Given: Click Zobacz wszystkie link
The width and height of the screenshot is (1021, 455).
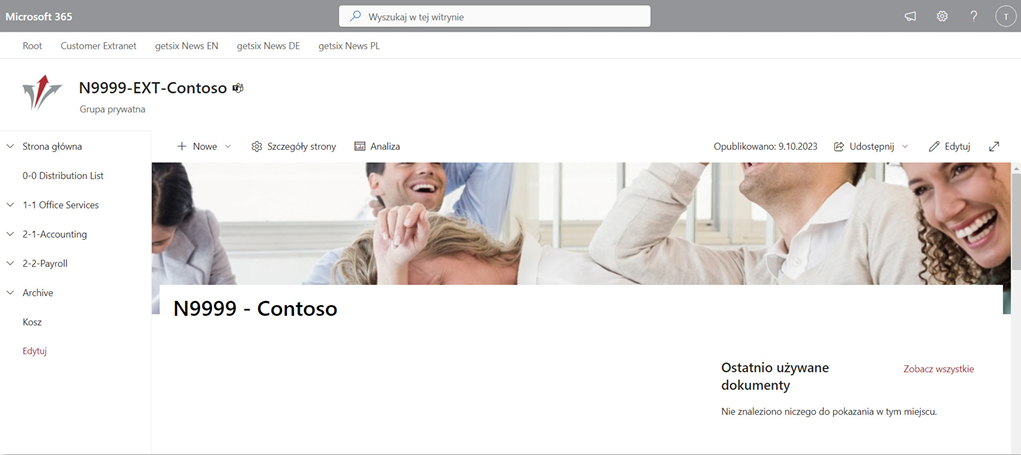Looking at the screenshot, I should (939, 369).
